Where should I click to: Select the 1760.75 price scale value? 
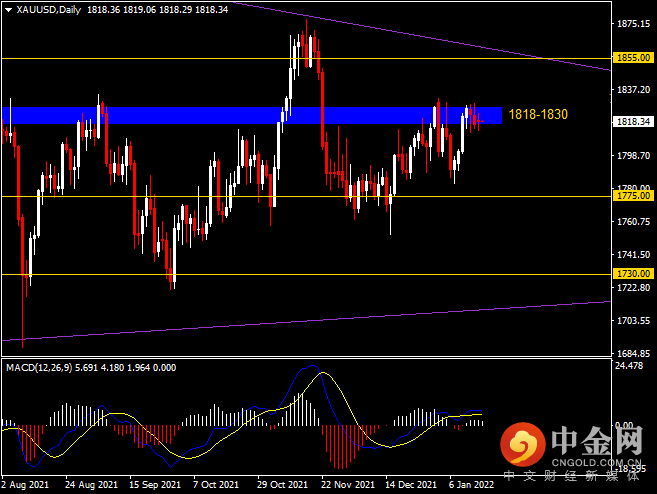pyautogui.click(x=634, y=221)
